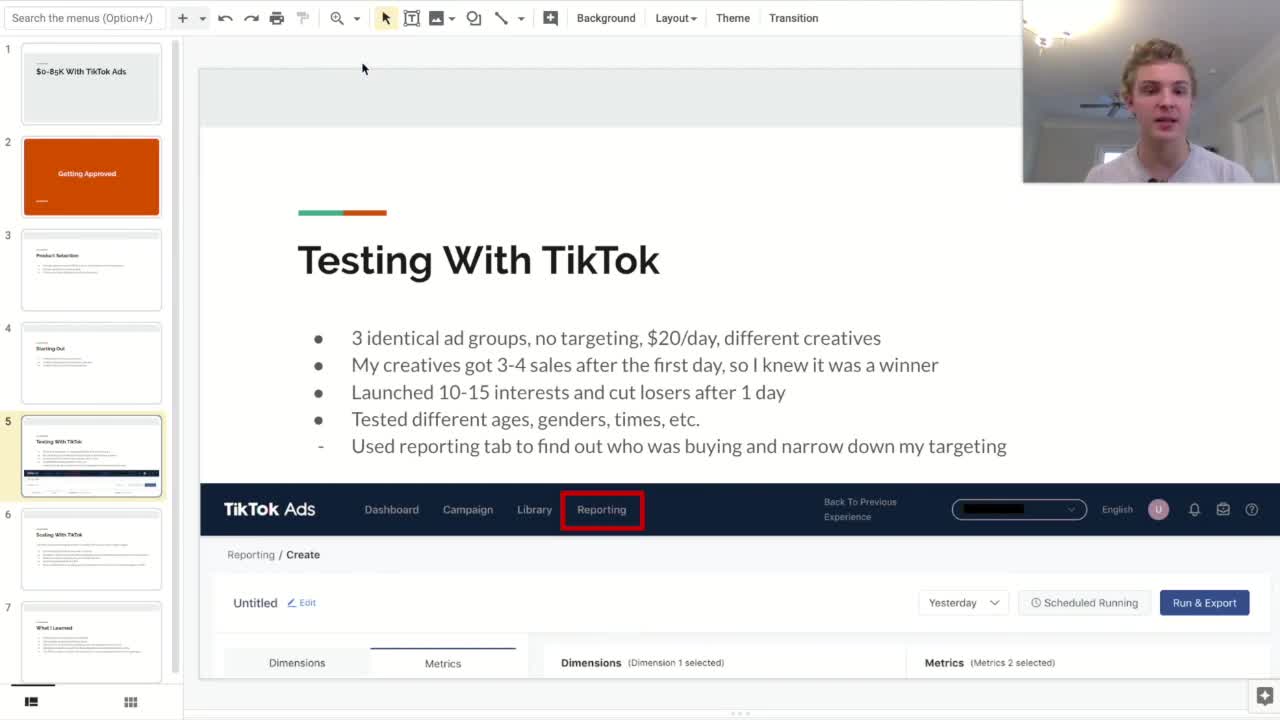Select slide 1 titled $0-85K With TikTok Ads
1280x720 pixels.
(91, 84)
